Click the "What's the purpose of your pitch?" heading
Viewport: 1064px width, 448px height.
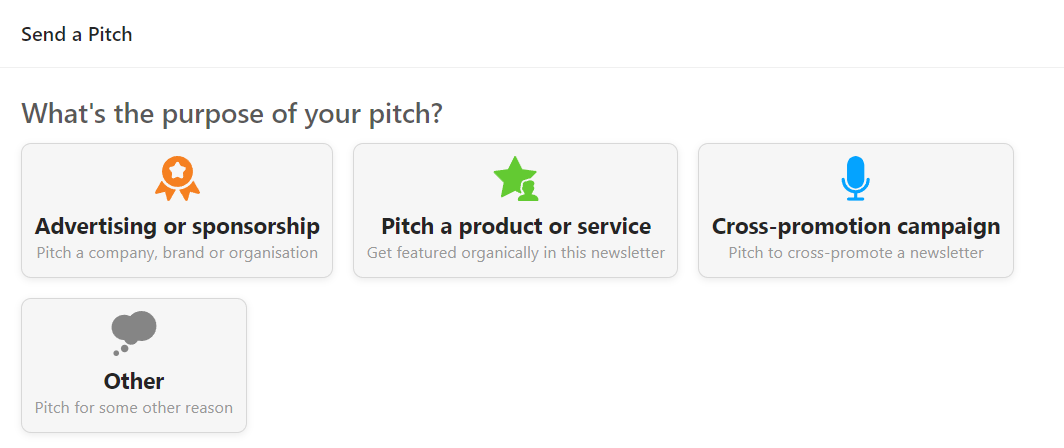coord(232,113)
